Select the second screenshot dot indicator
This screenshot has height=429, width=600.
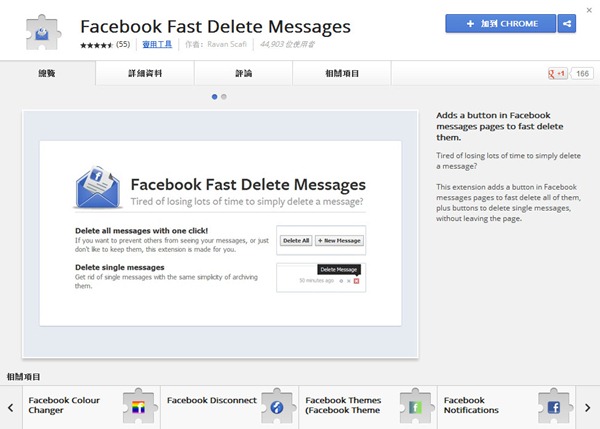pyautogui.click(x=224, y=97)
